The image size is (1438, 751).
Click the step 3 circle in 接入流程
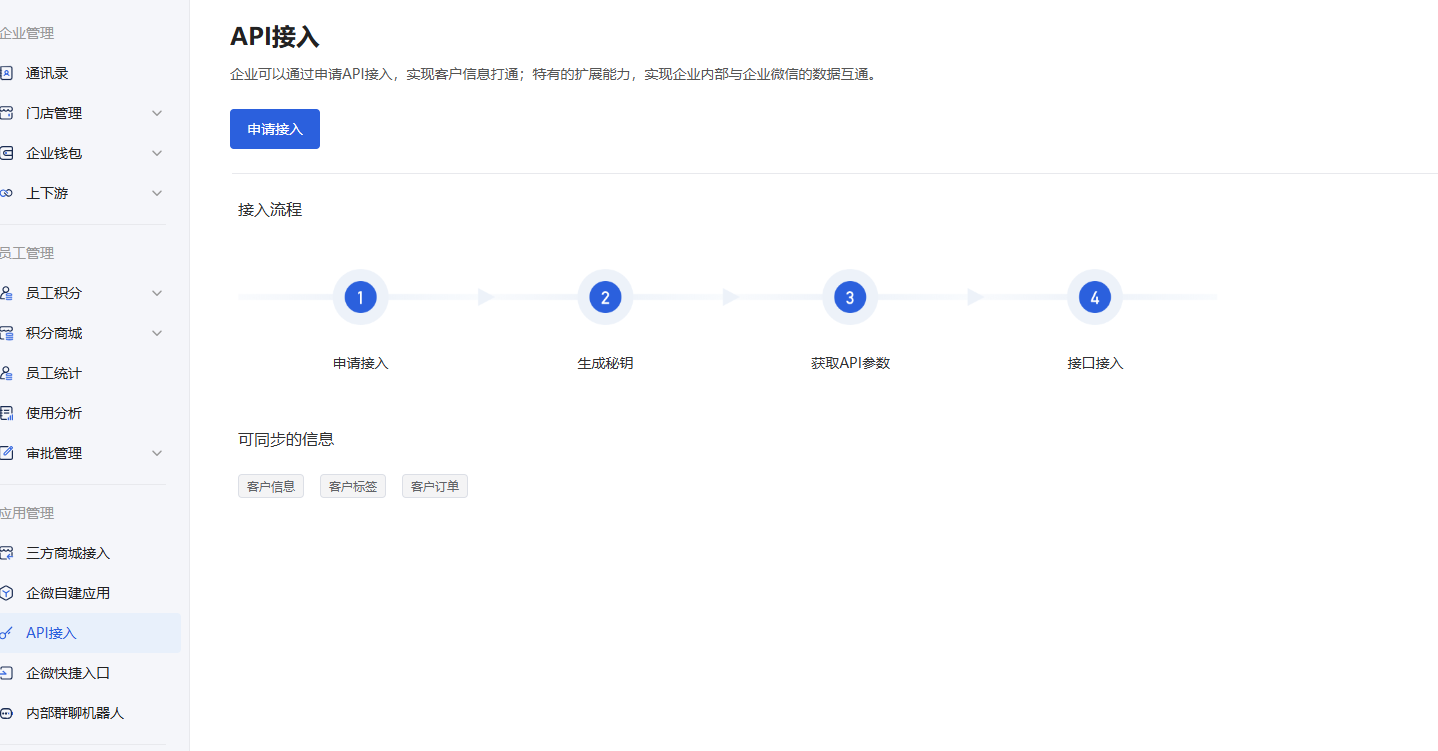tap(850, 297)
